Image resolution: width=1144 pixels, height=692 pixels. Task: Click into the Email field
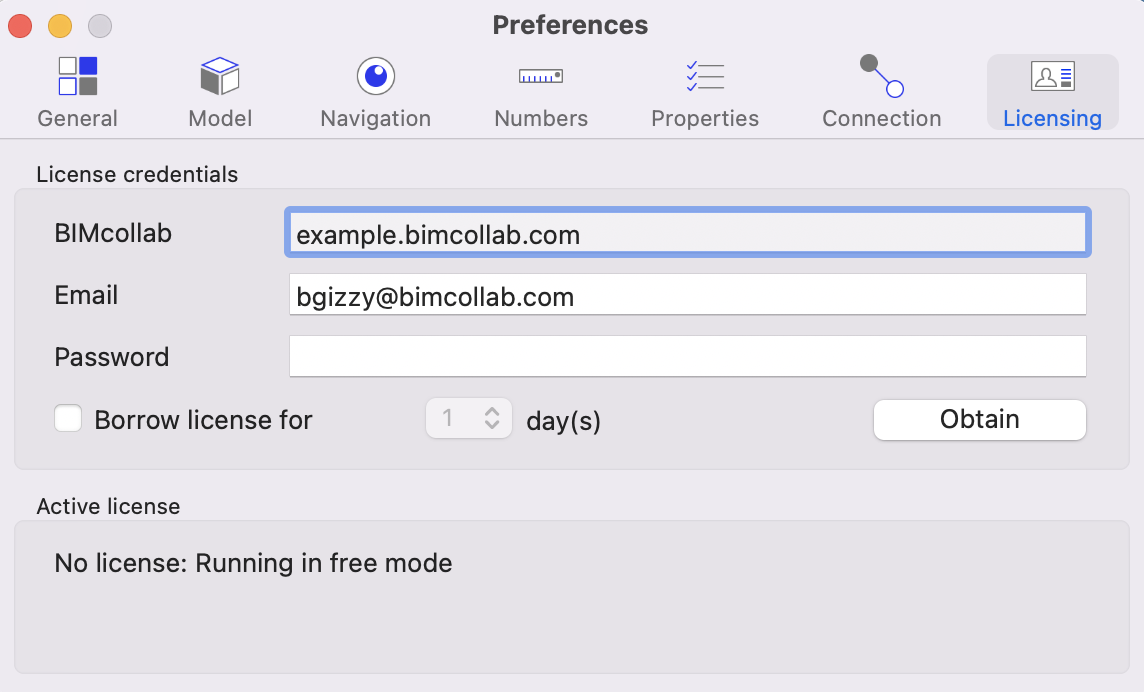tap(687, 294)
